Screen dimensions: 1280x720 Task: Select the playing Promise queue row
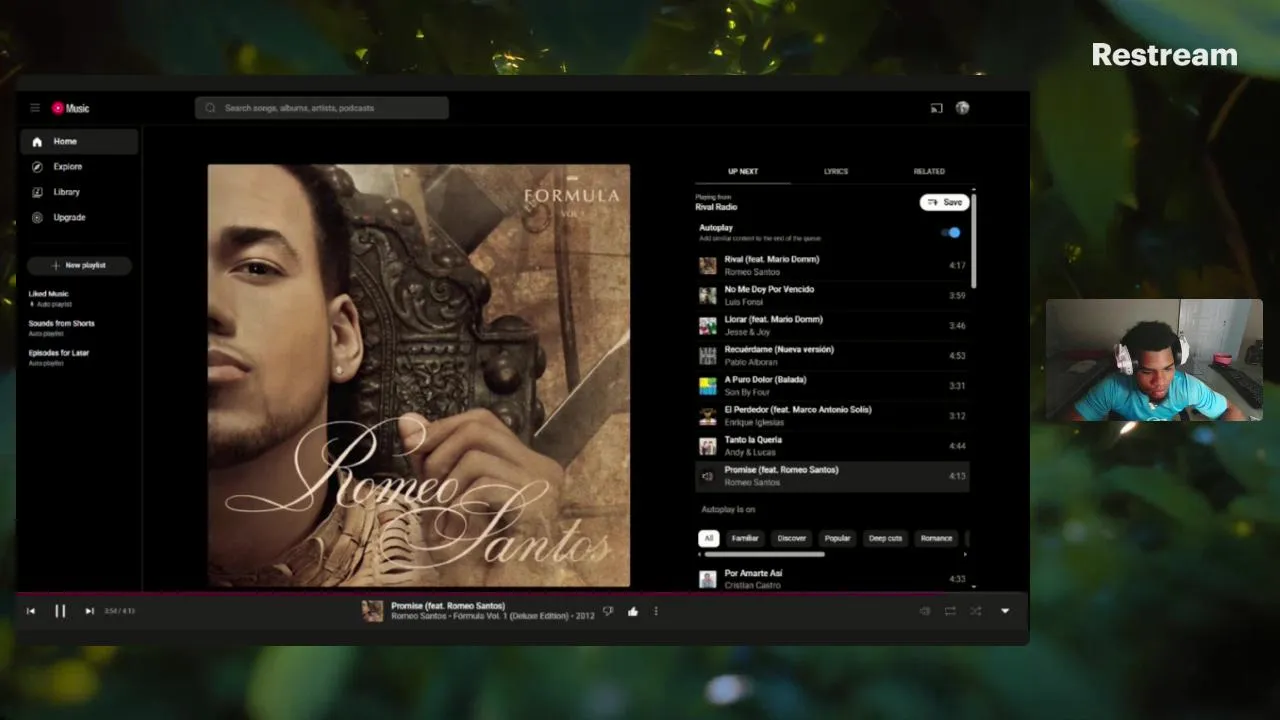(832, 476)
